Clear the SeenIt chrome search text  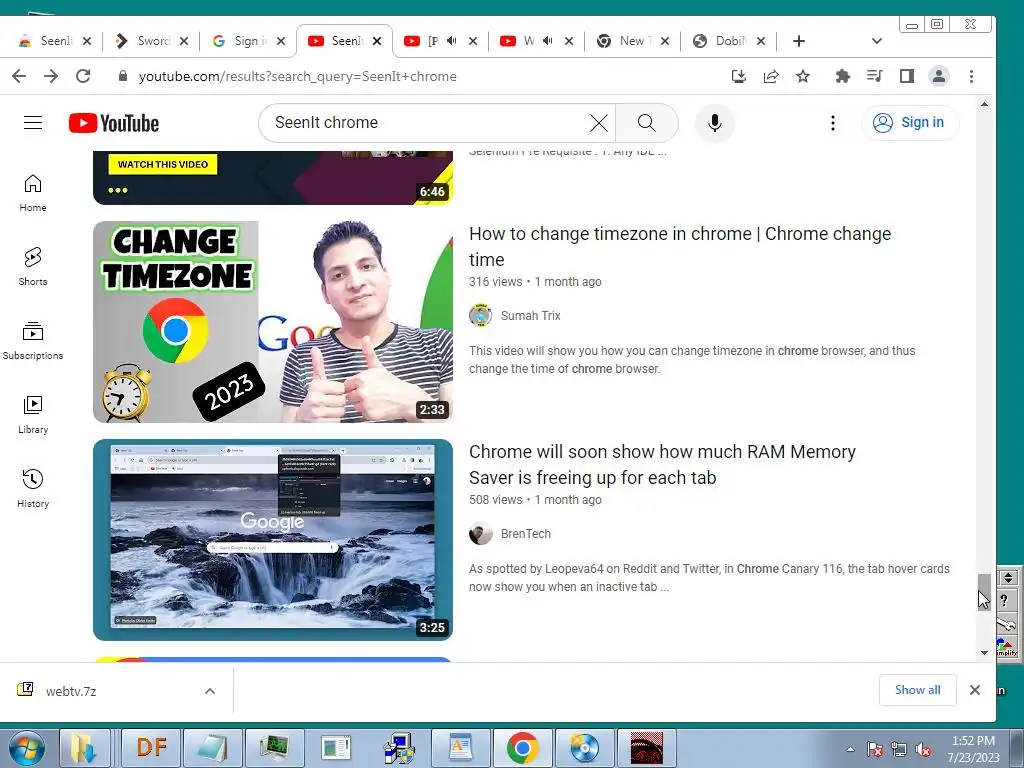click(x=598, y=123)
